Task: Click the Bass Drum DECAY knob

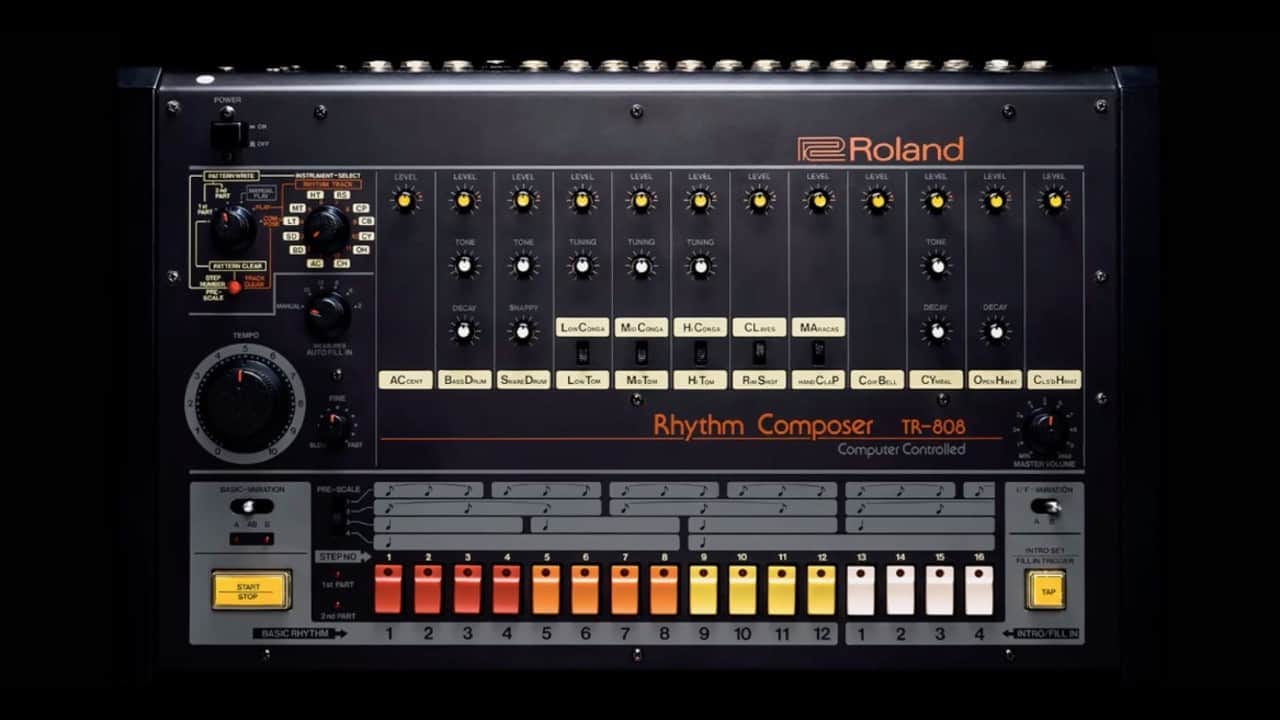Action: [464, 331]
